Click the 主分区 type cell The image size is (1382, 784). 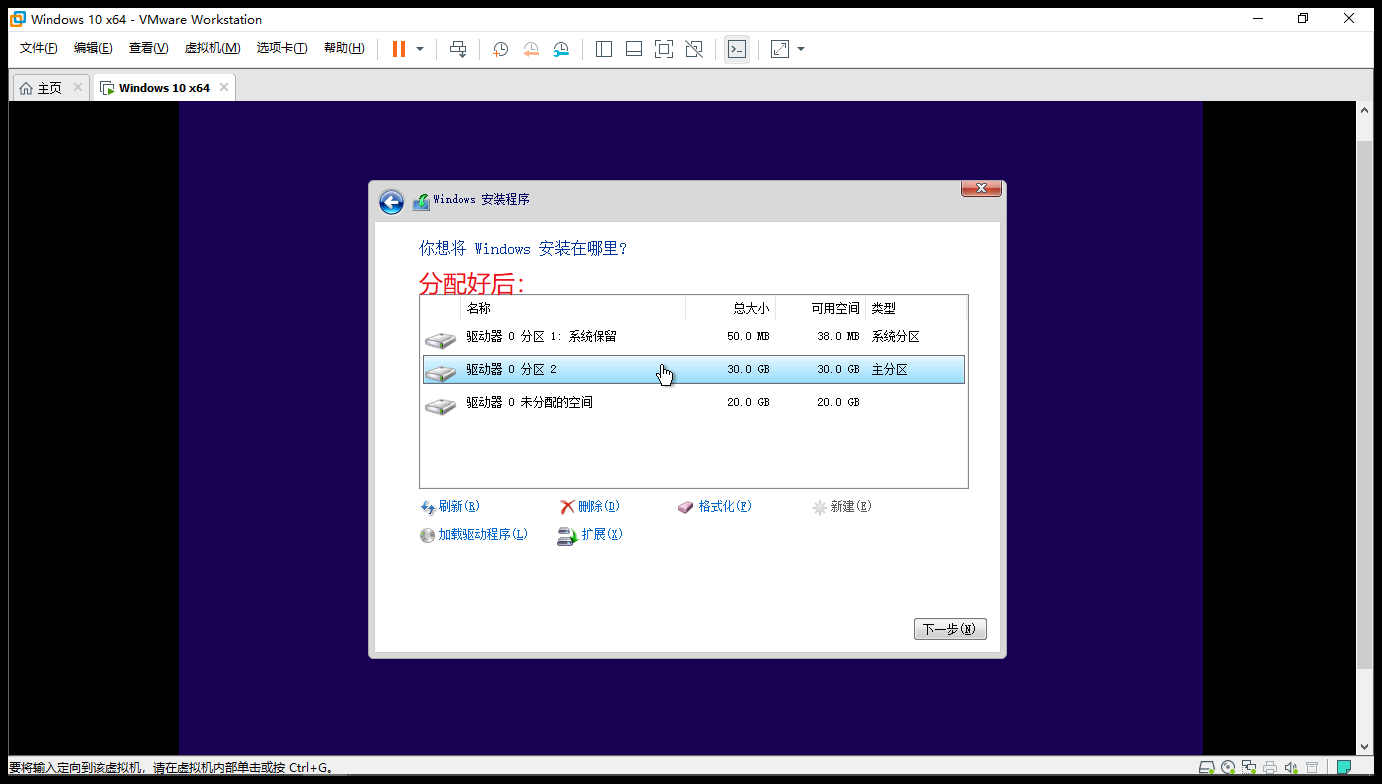pyautogui.click(x=889, y=370)
